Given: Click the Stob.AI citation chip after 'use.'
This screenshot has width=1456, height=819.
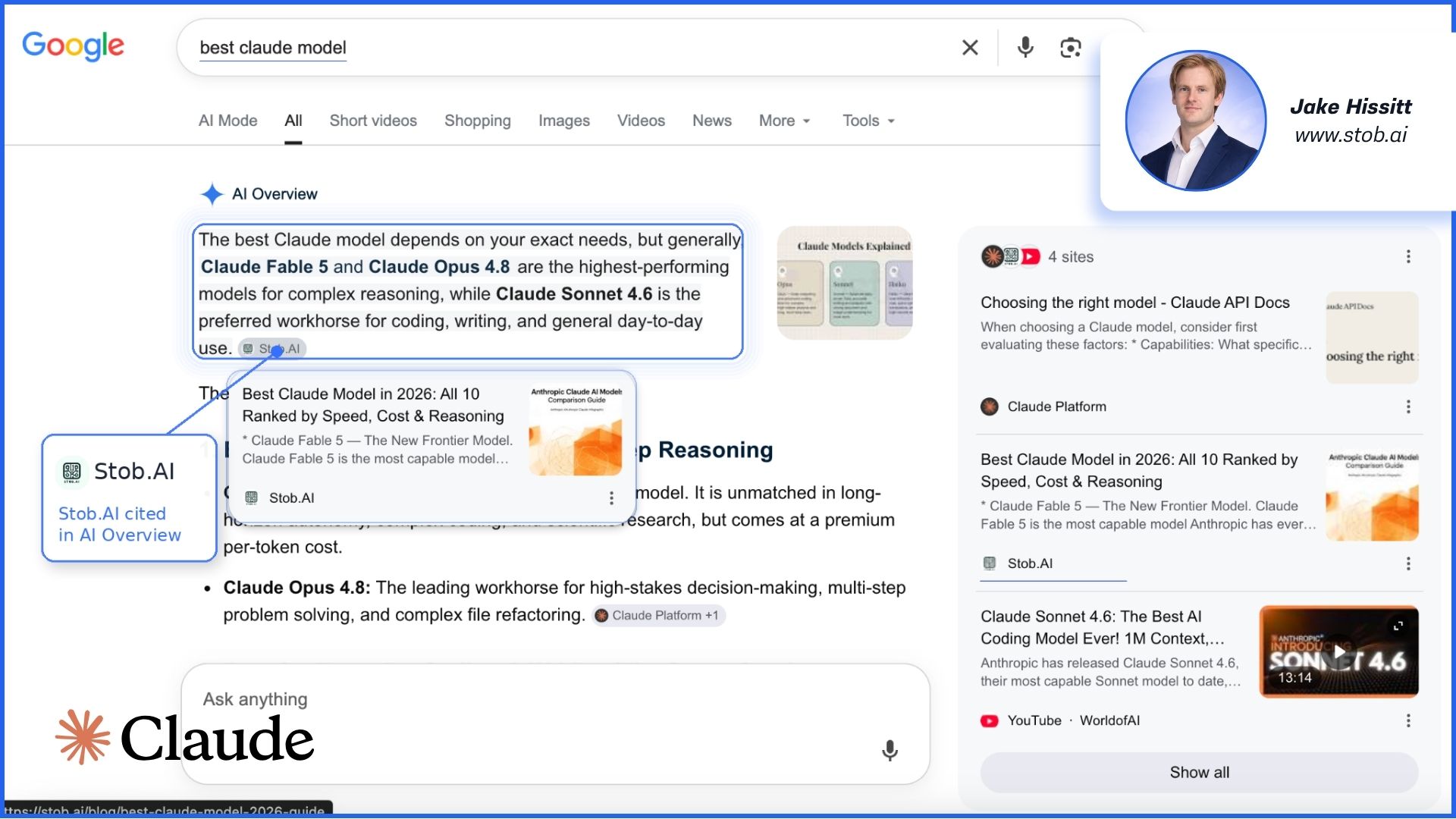Looking at the screenshot, I should click(x=272, y=348).
